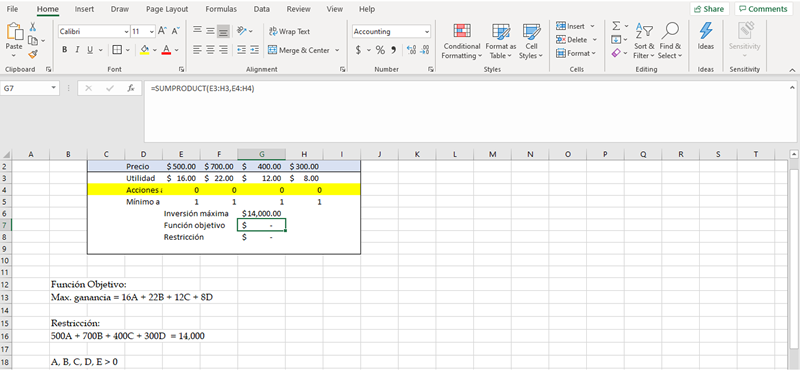The height and width of the screenshot is (371, 800).
Task: Toggle Italic formatting
Action: point(77,50)
